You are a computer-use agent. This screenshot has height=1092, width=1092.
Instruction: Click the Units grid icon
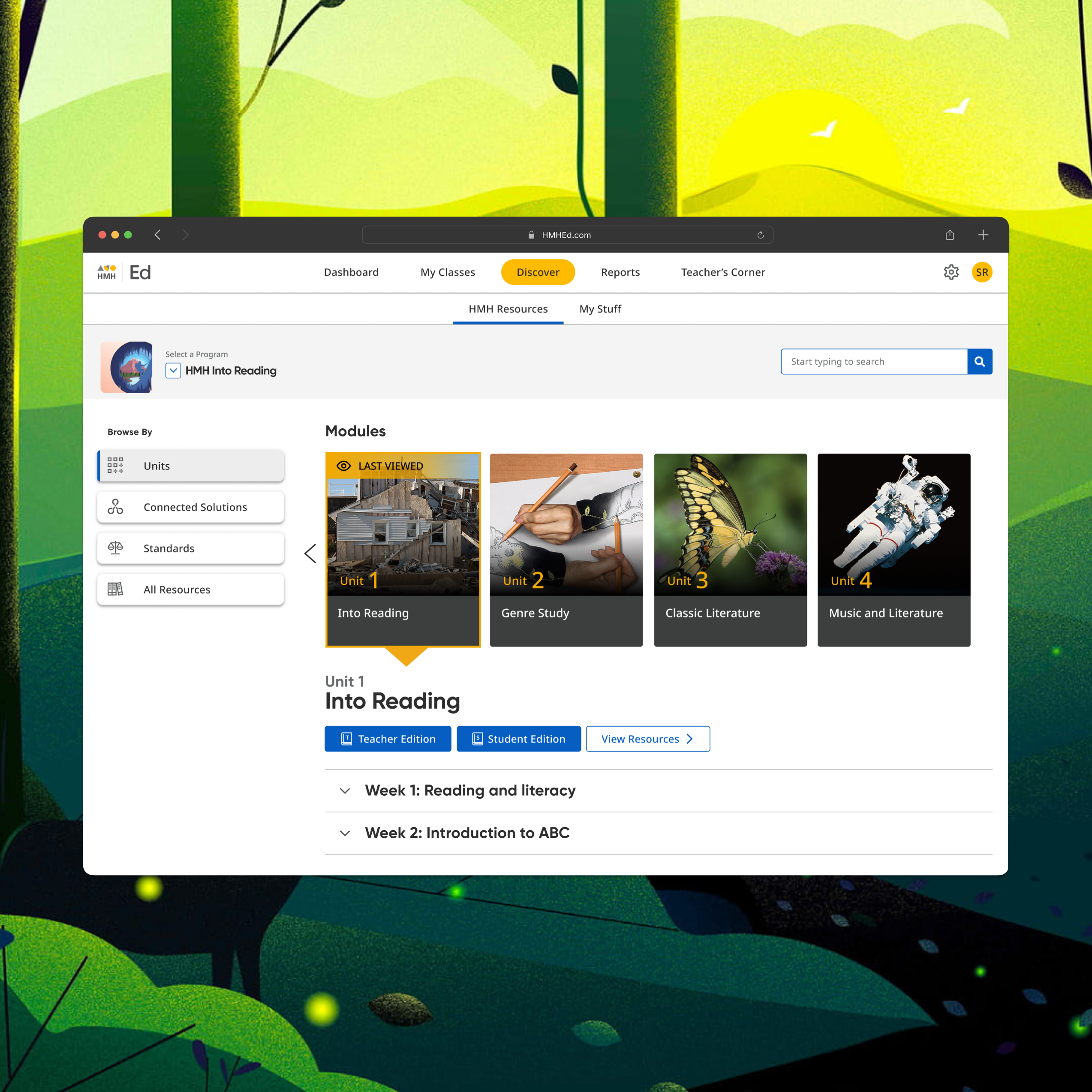coord(115,466)
